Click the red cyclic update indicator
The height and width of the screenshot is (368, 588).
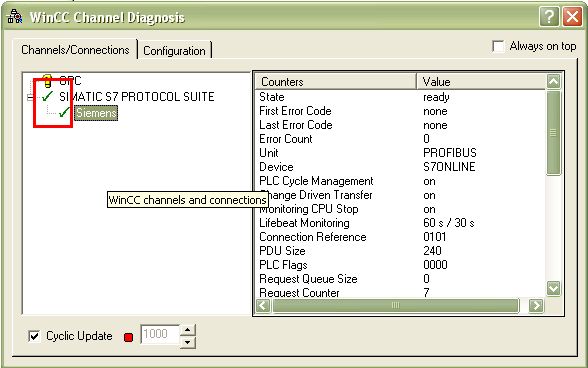tap(129, 337)
